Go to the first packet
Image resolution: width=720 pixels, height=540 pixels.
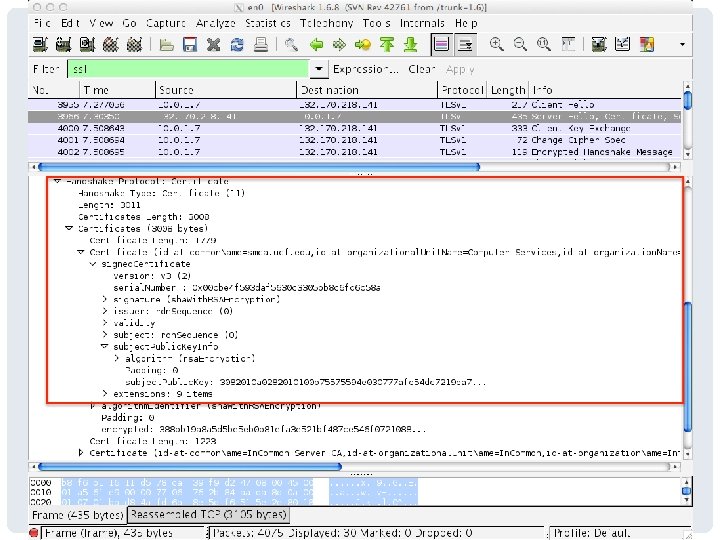(387, 45)
